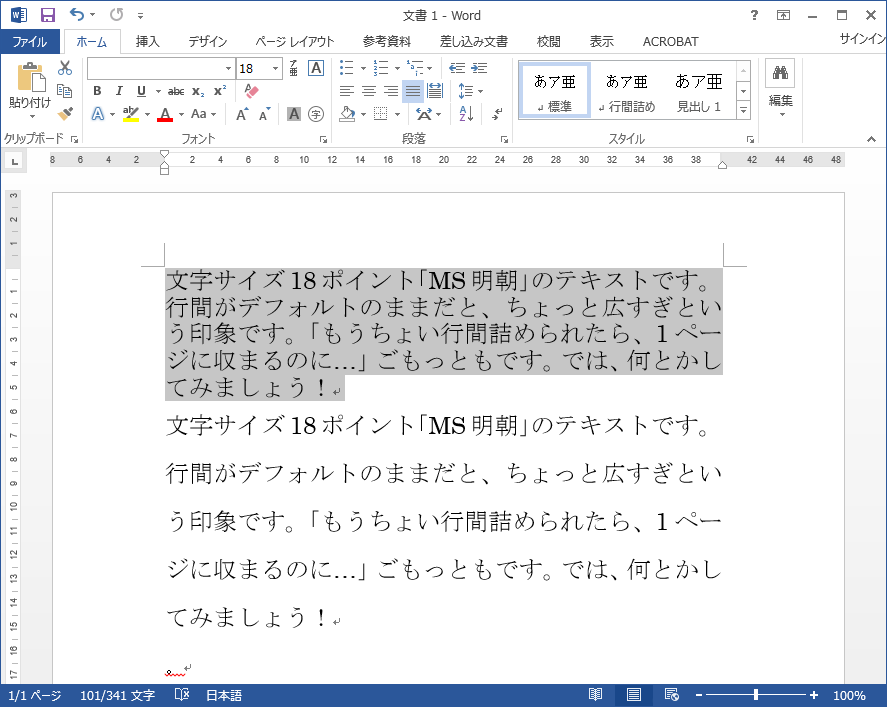Switch to the ページ レイアウト tab
Image resolution: width=887 pixels, height=707 pixels.
point(294,42)
